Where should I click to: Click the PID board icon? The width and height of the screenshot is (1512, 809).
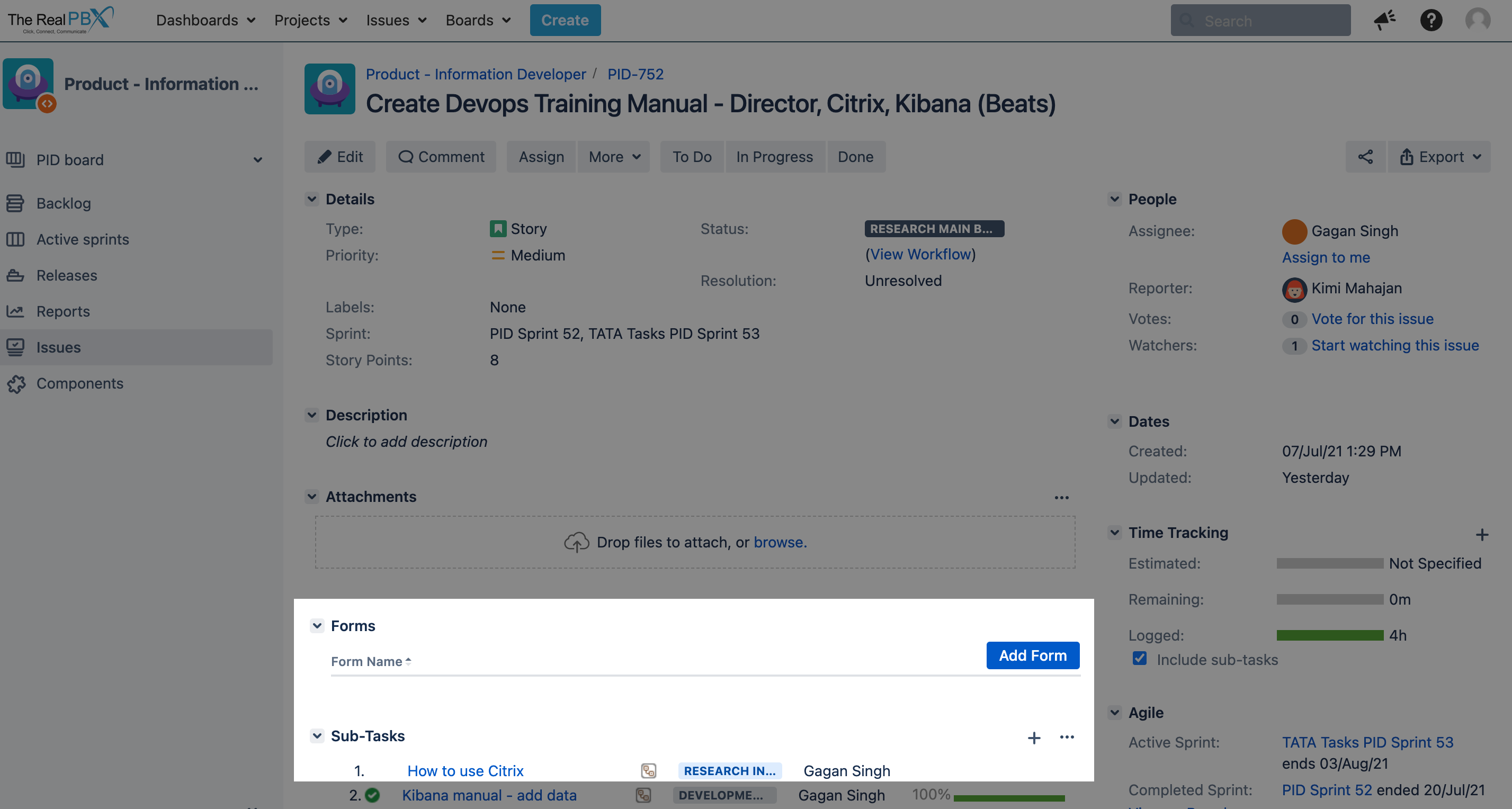[15, 159]
